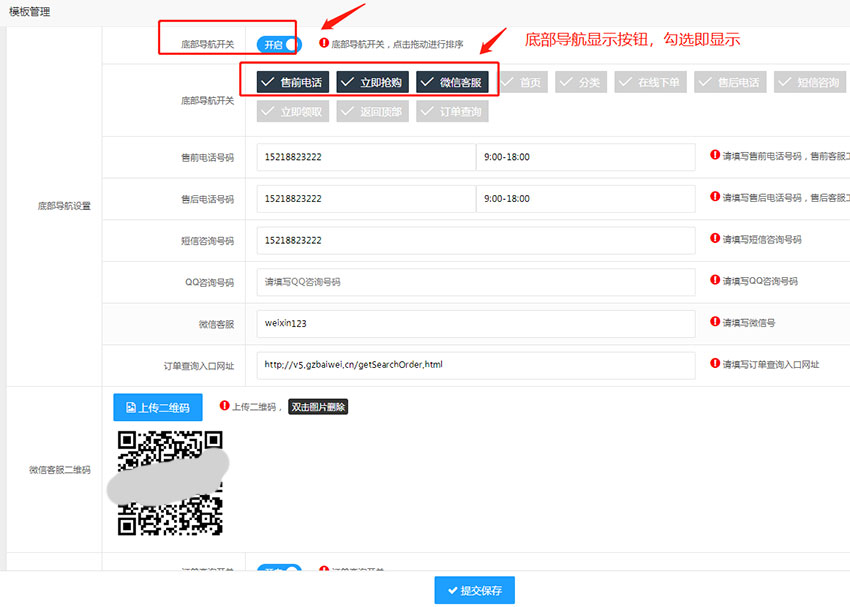Image resolution: width=850 pixels, height=607 pixels.
Task: Click the warning icon beside 请填写QQ咨询号码
Action: click(715, 280)
